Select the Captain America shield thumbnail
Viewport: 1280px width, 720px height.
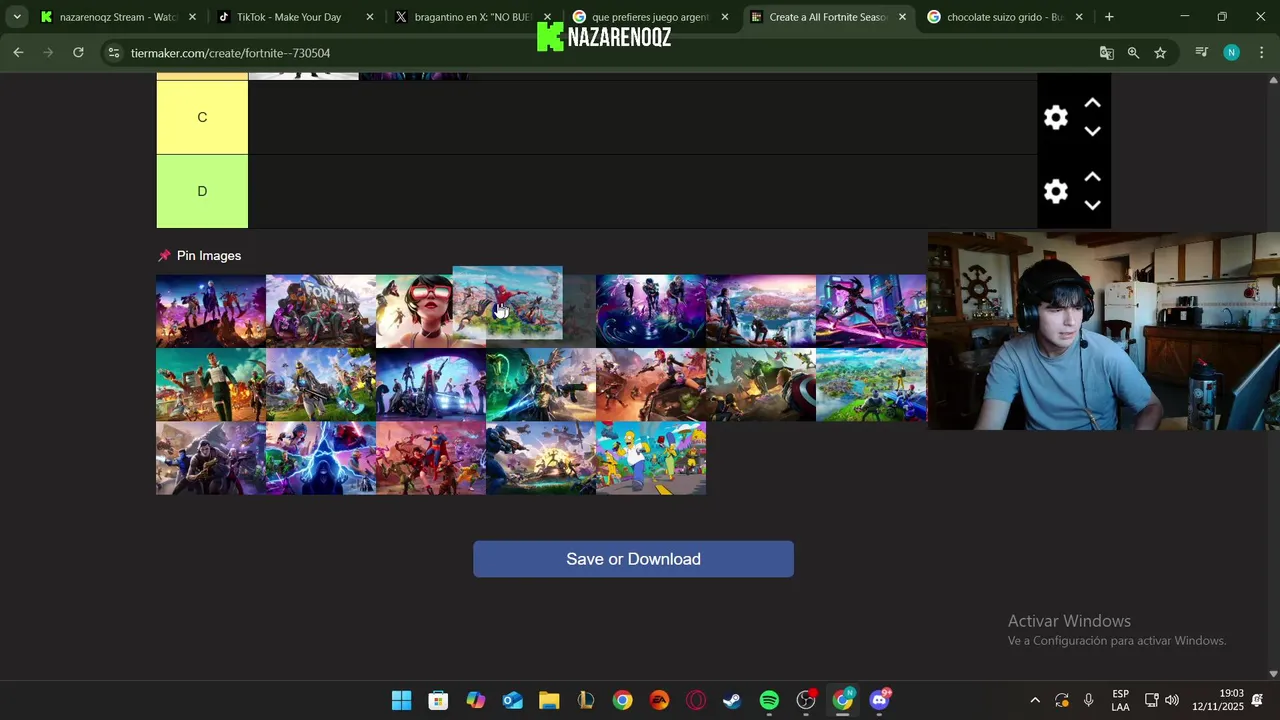coord(761,385)
